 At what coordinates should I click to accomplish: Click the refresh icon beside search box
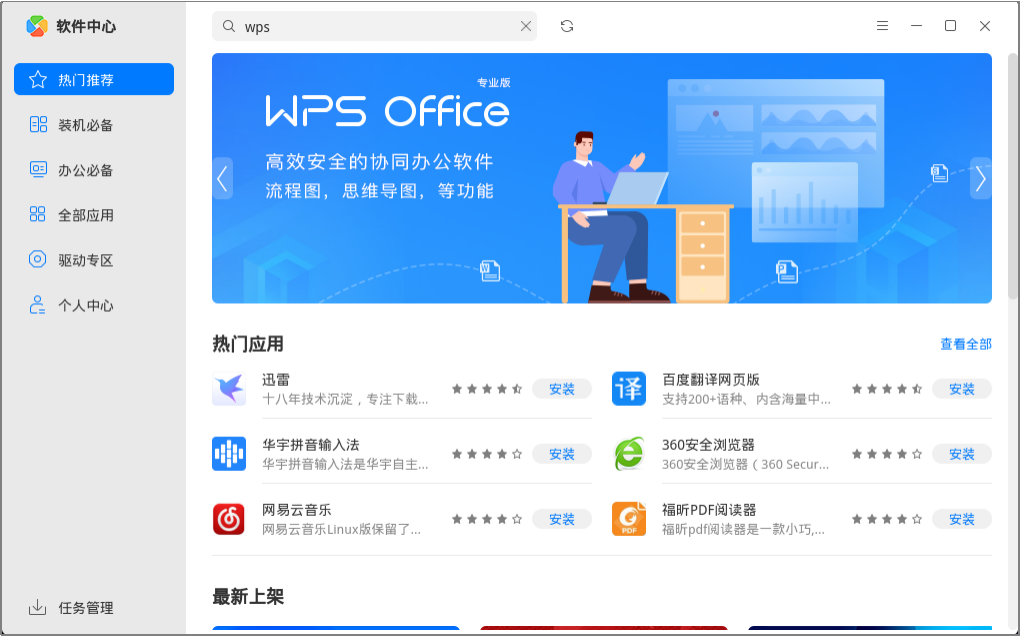(567, 26)
